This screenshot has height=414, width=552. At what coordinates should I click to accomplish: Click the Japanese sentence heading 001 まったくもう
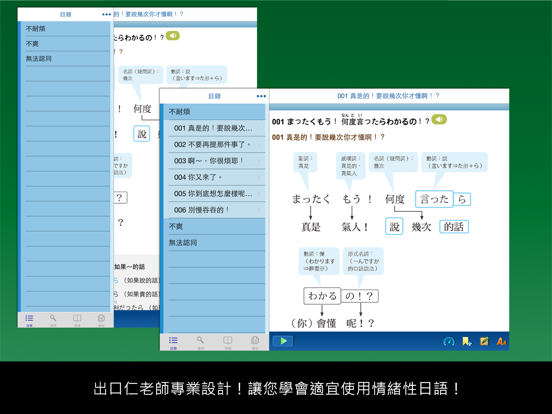click(x=351, y=121)
